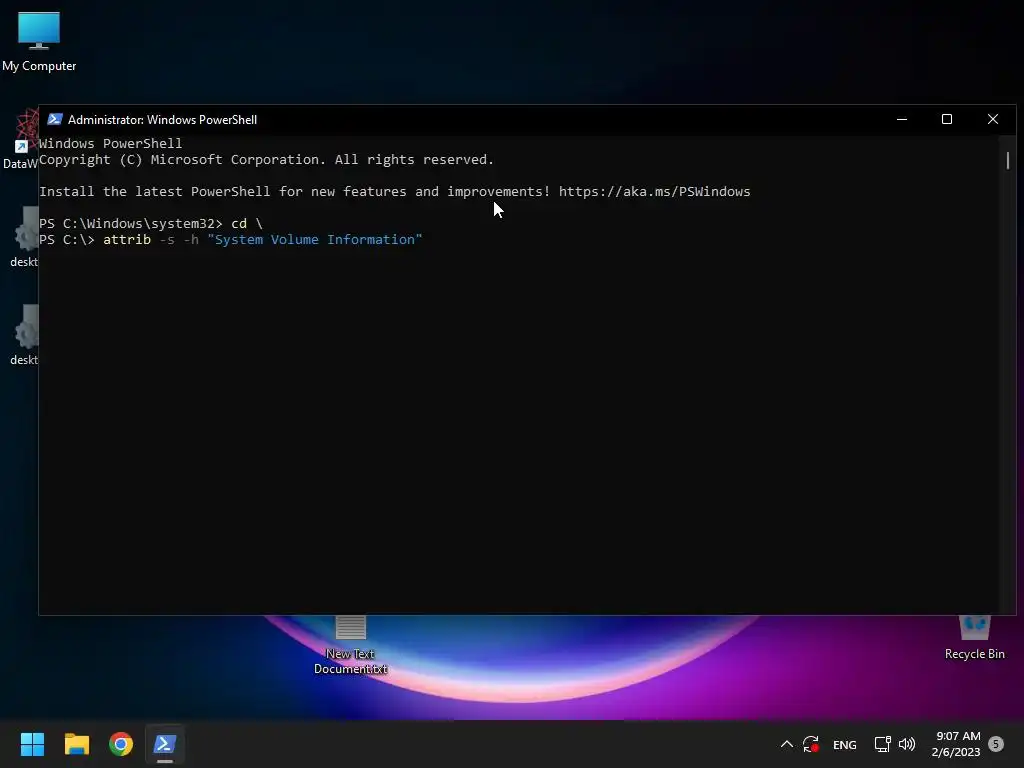Image resolution: width=1024 pixels, height=768 pixels.
Task: Click the PowerShell vertical scrollbar thumb
Action: point(1008,160)
